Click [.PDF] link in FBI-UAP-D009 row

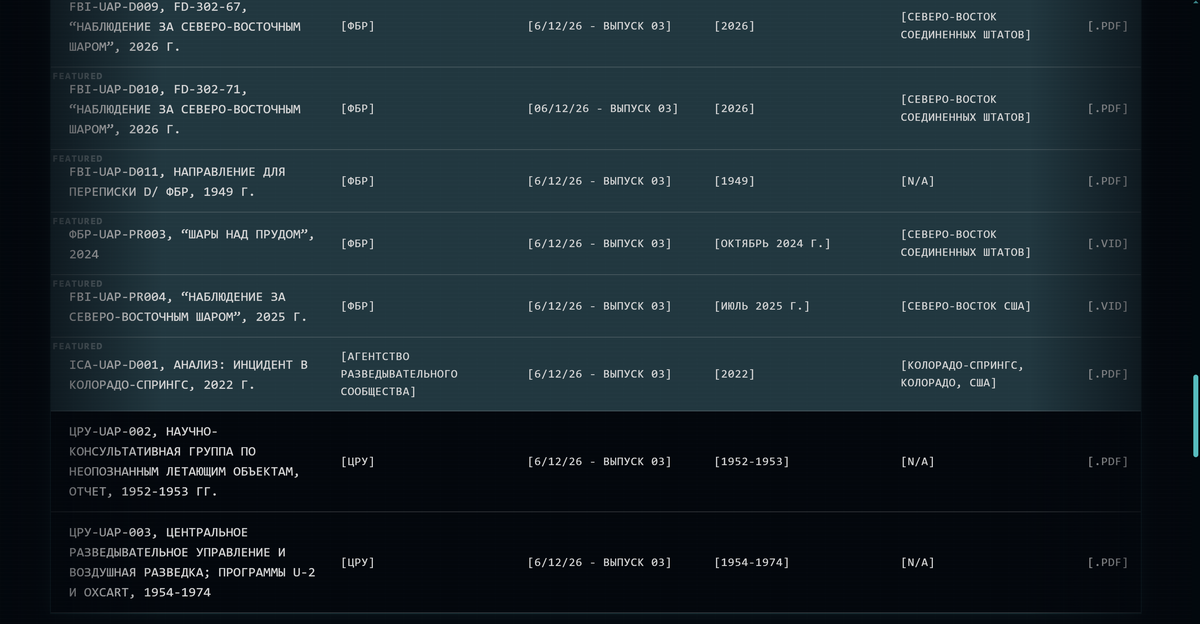[1108, 26]
